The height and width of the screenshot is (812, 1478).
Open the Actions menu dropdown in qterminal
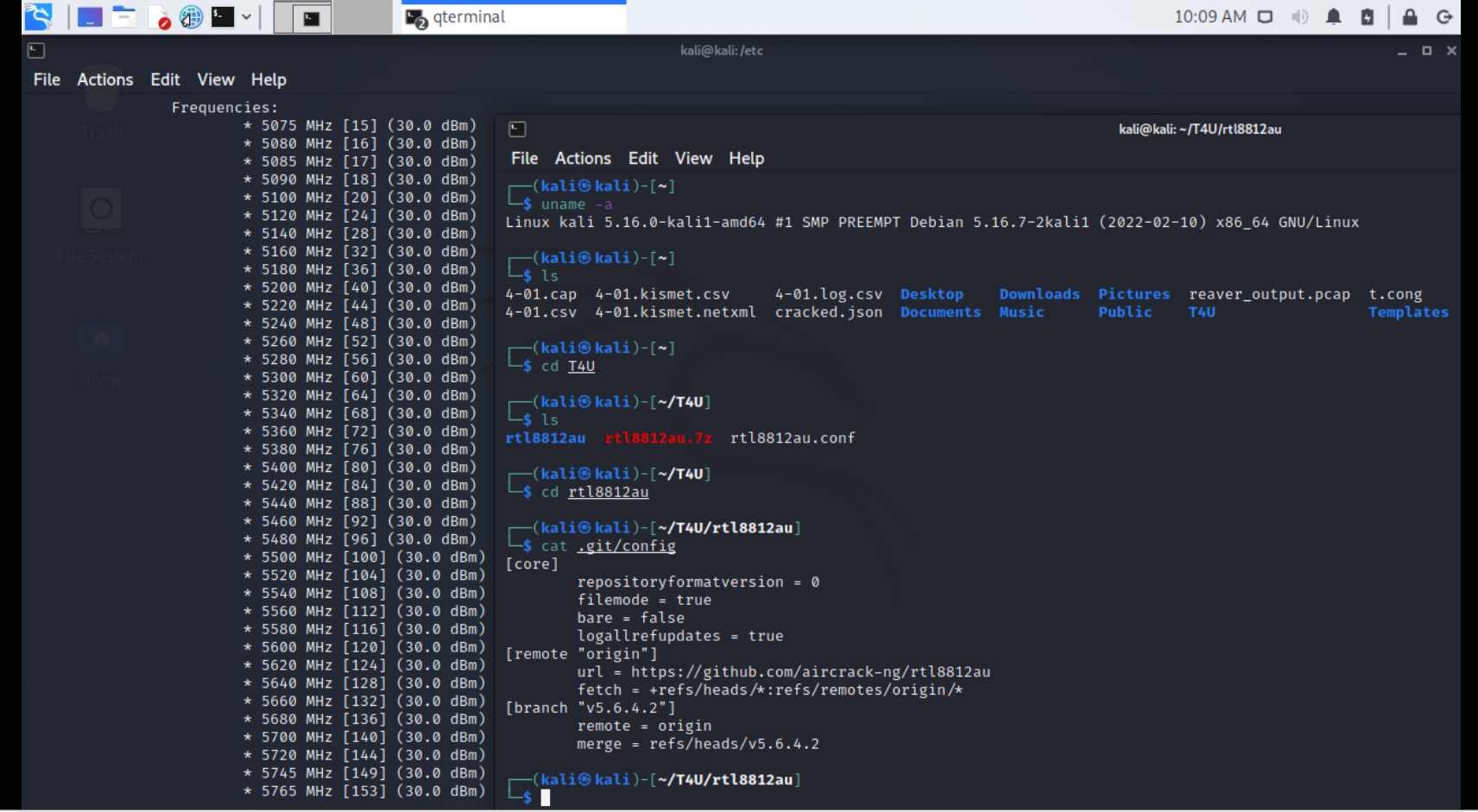coord(583,158)
